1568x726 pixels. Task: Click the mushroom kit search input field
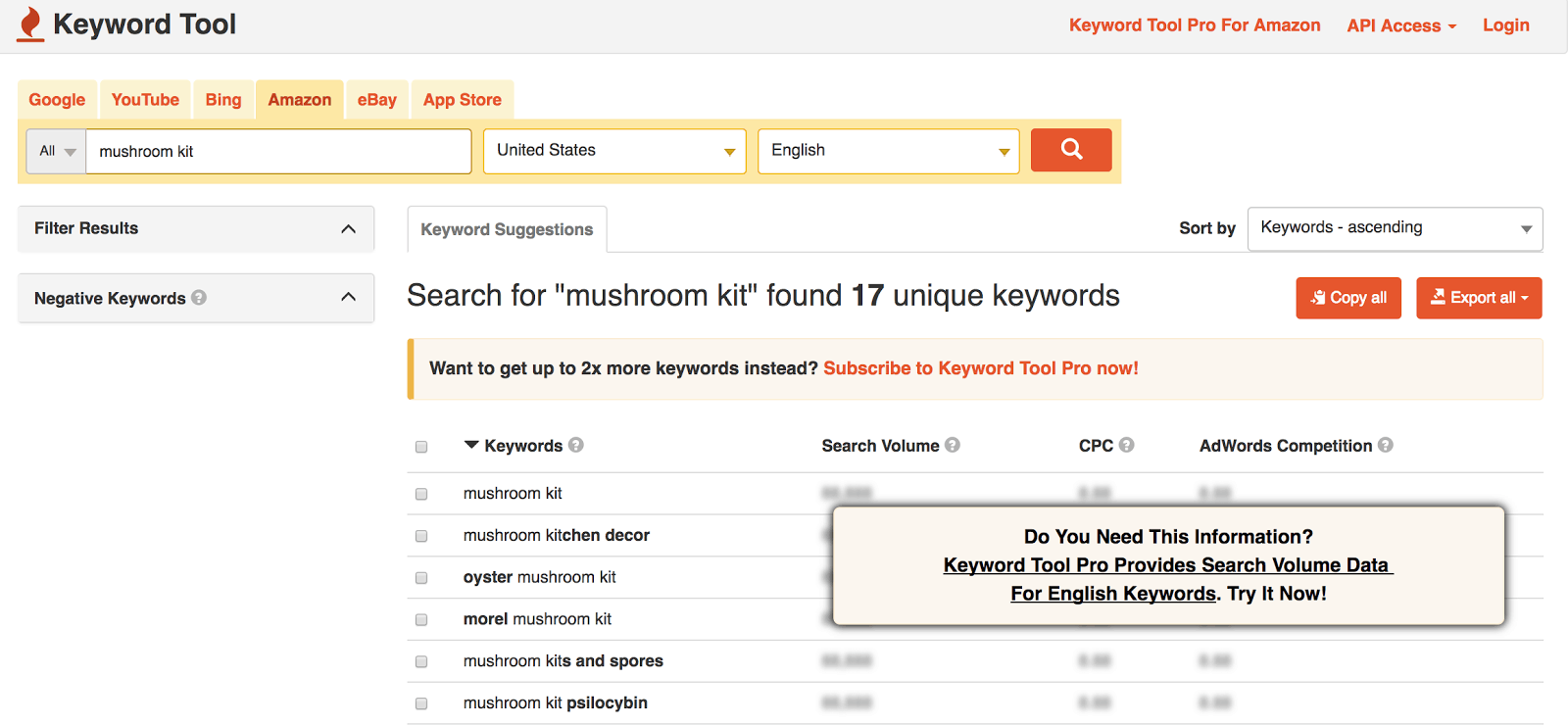coord(278,151)
